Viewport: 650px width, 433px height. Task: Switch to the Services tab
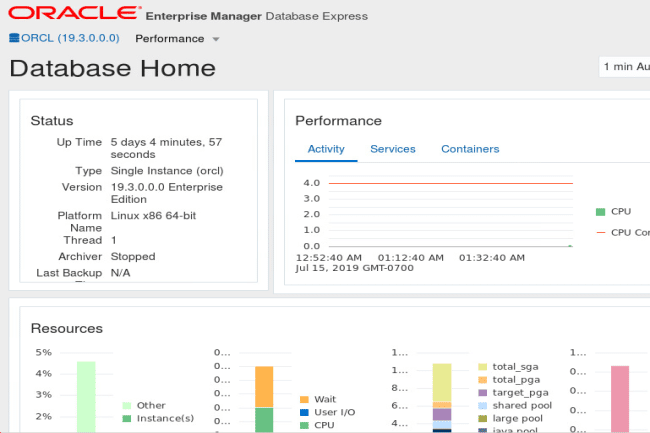point(393,149)
